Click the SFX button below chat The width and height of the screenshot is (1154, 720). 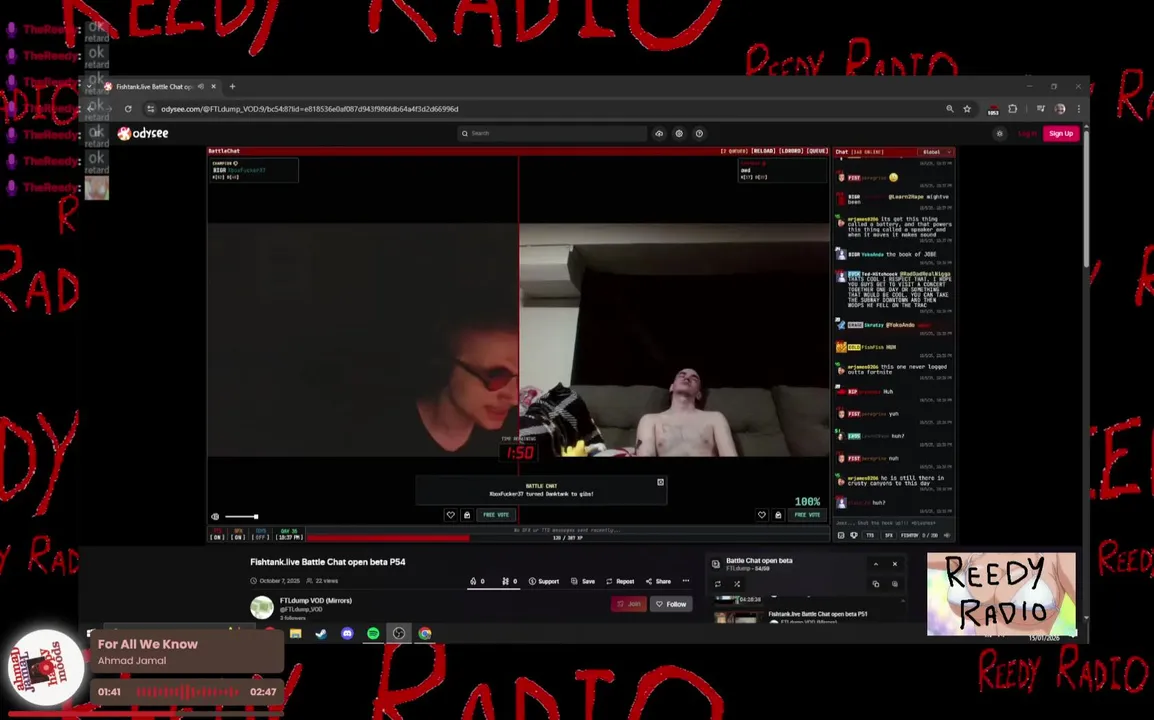[888, 536]
